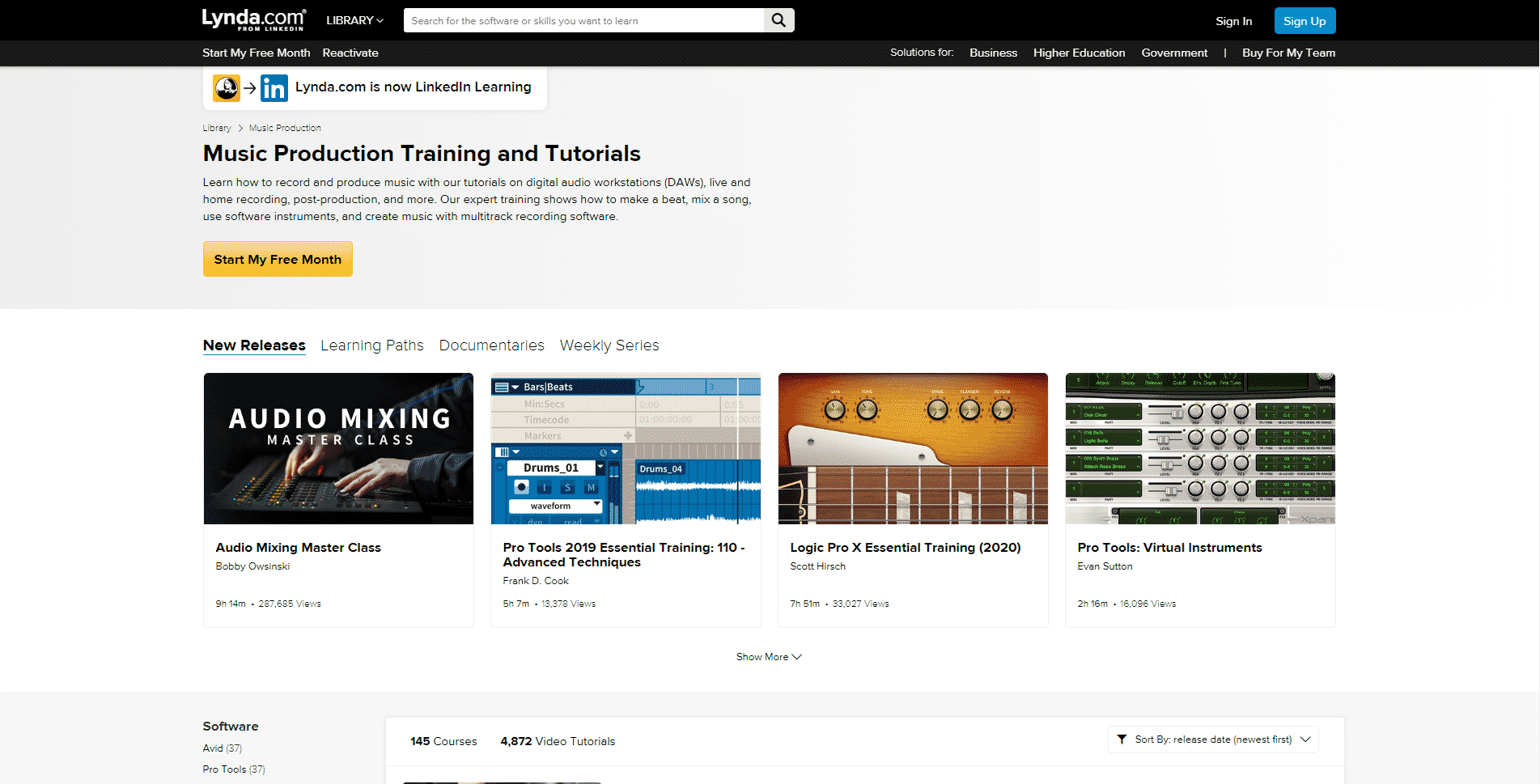Switch to Weekly Series tab
Image resolution: width=1540 pixels, height=784 pixels.
(x=609, y=345)
